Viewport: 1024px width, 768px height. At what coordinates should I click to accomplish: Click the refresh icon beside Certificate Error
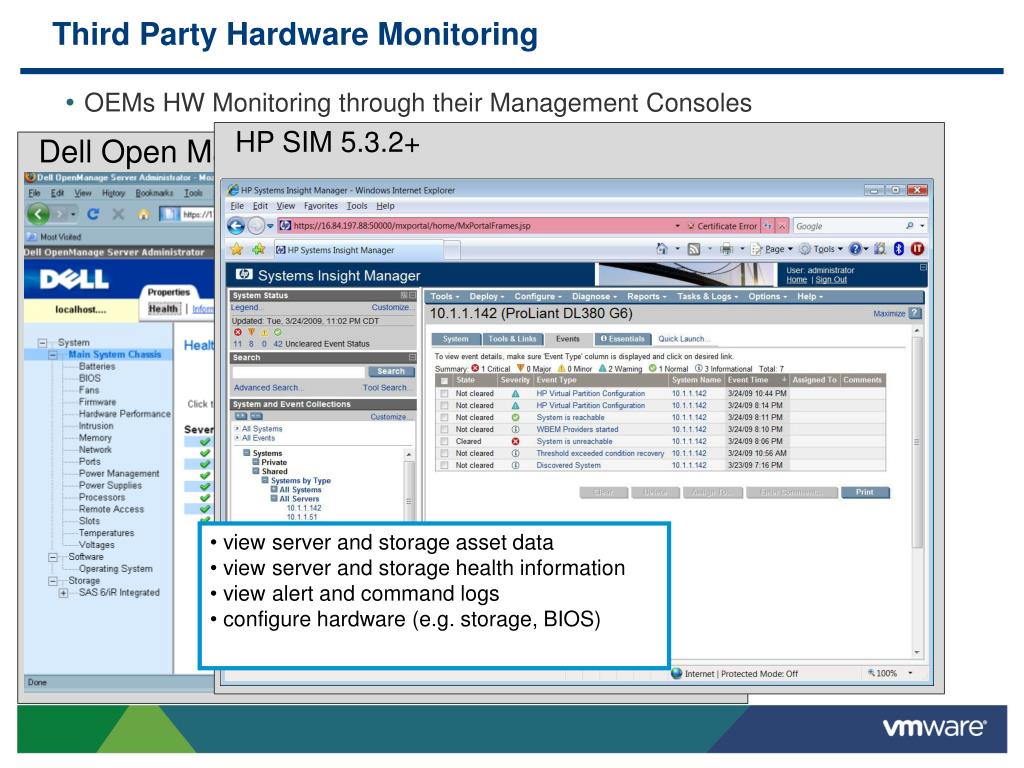click(x=768, y=226)
